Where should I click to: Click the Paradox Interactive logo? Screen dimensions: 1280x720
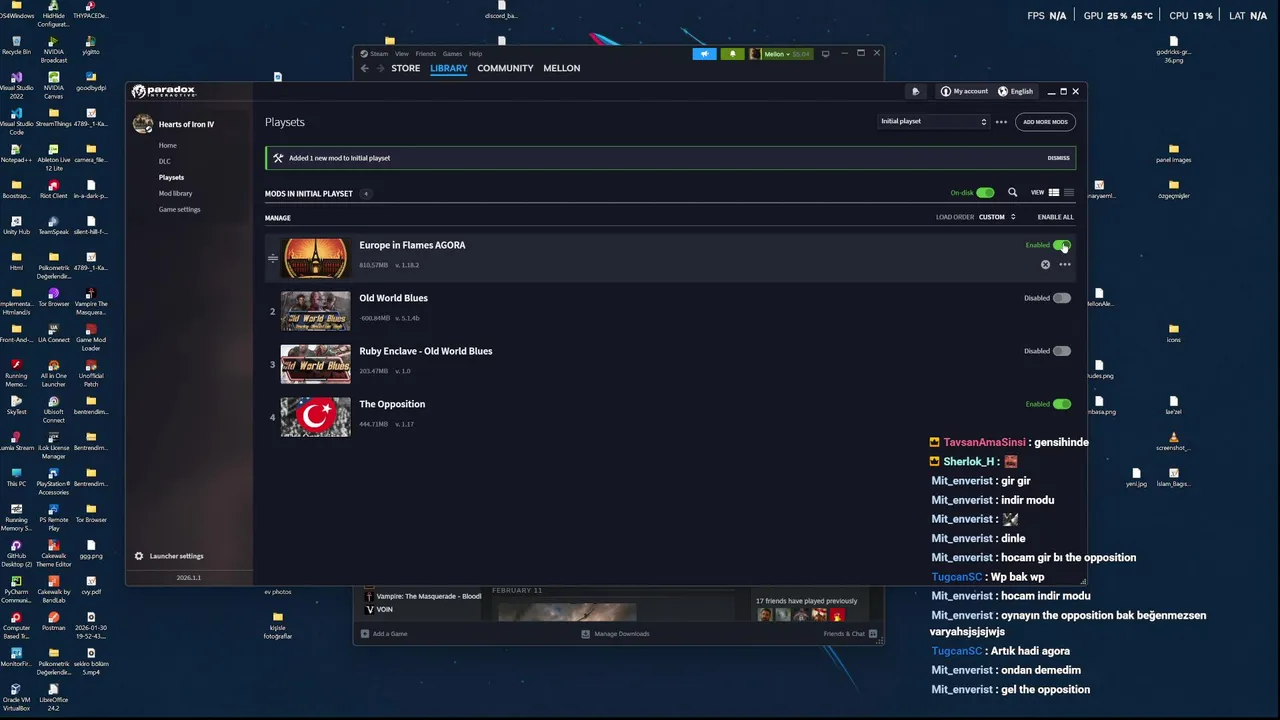[x=164, y=91]
